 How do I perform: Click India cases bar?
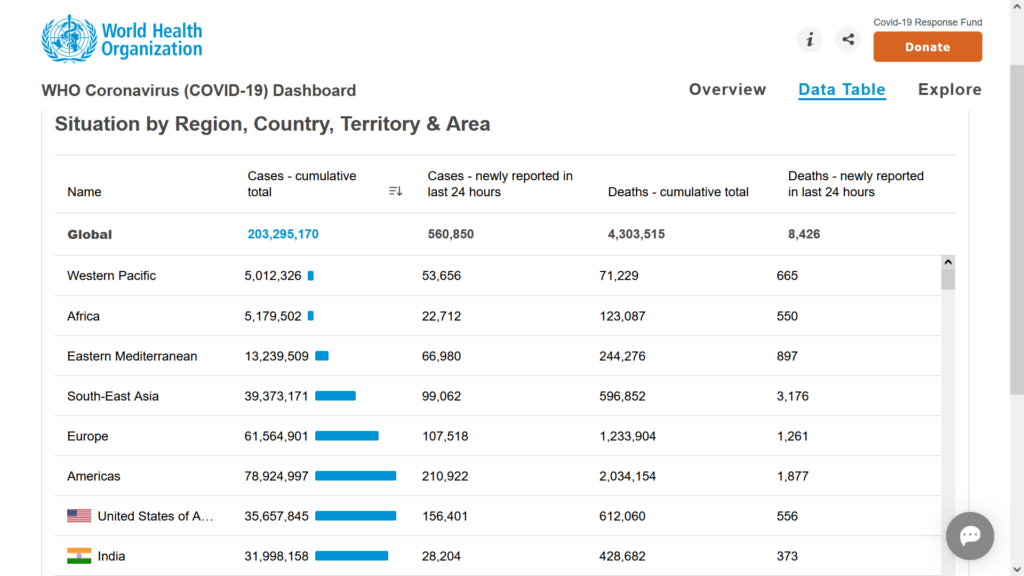[351, 556]
